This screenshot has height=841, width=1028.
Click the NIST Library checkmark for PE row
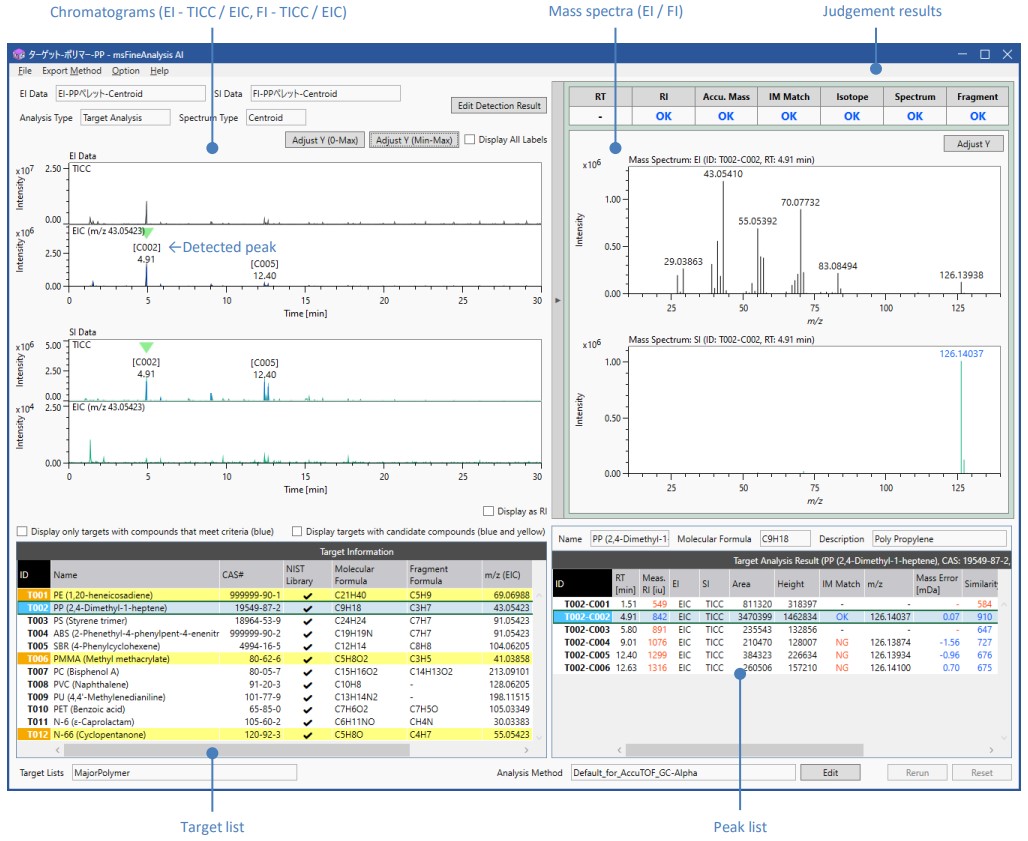[307, 594]
